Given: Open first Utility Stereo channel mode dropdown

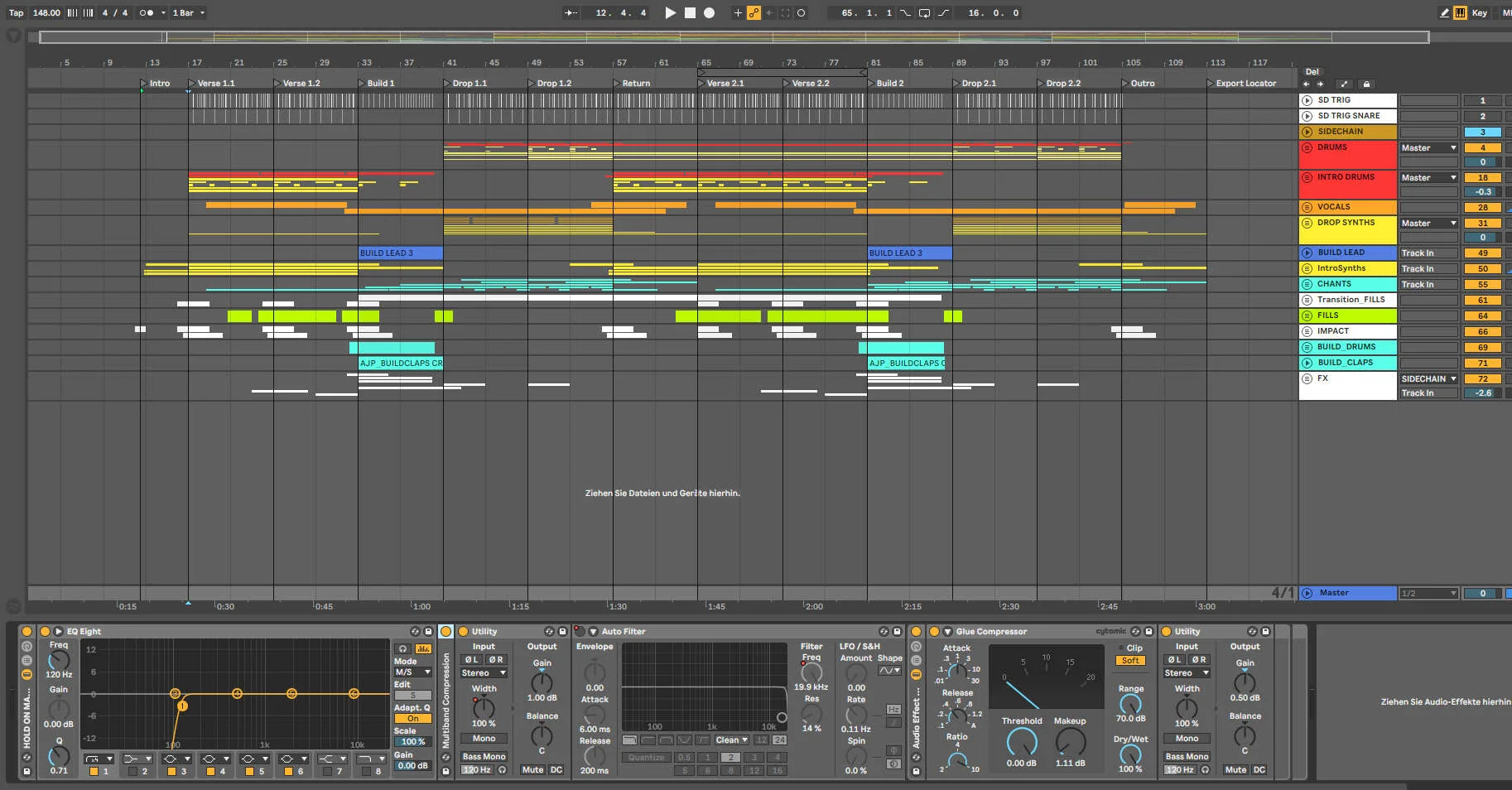Looking at the screenshot, I should [x=484, y=673].
